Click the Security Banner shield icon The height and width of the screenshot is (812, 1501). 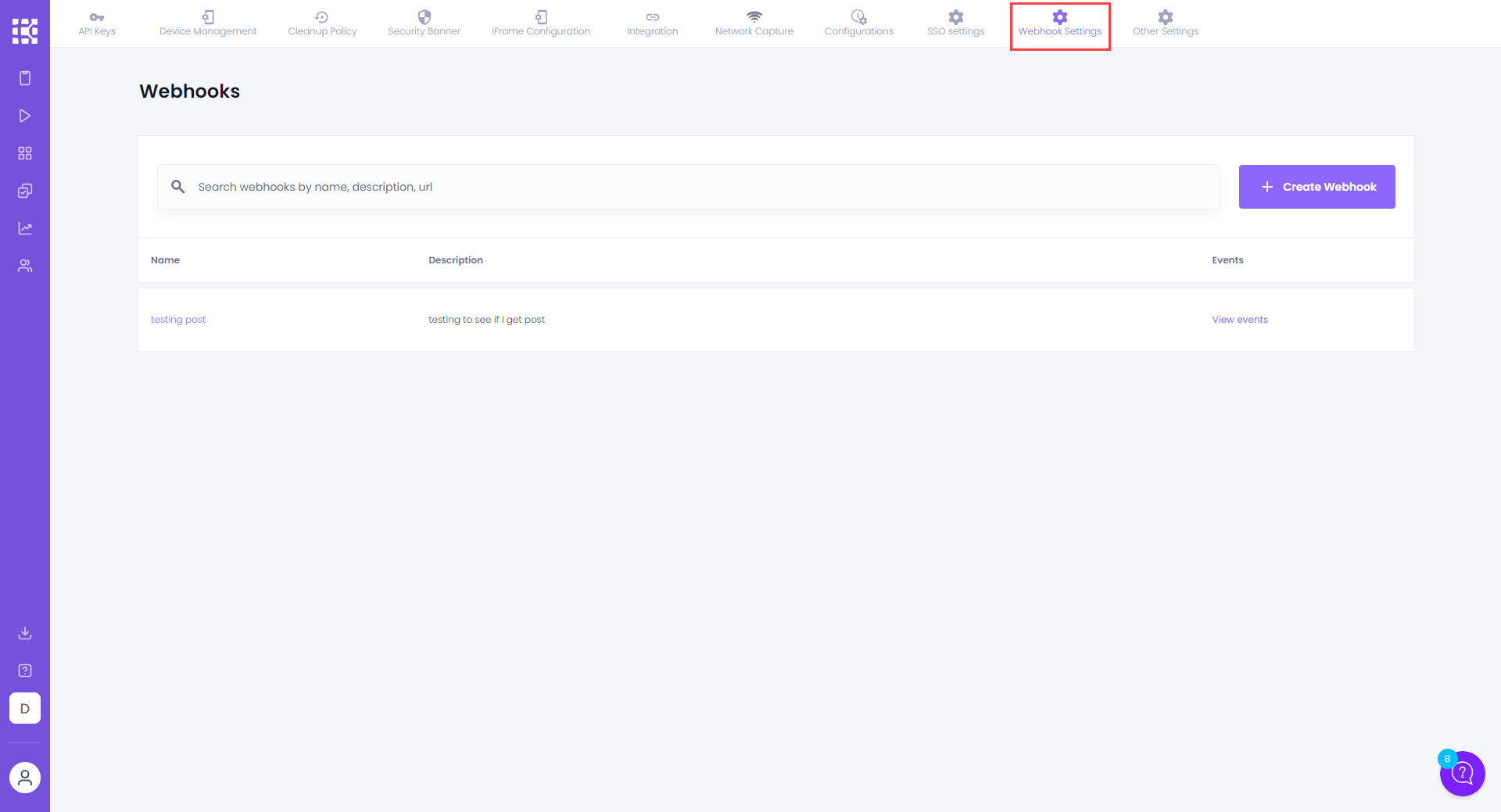tap(425, 16)
